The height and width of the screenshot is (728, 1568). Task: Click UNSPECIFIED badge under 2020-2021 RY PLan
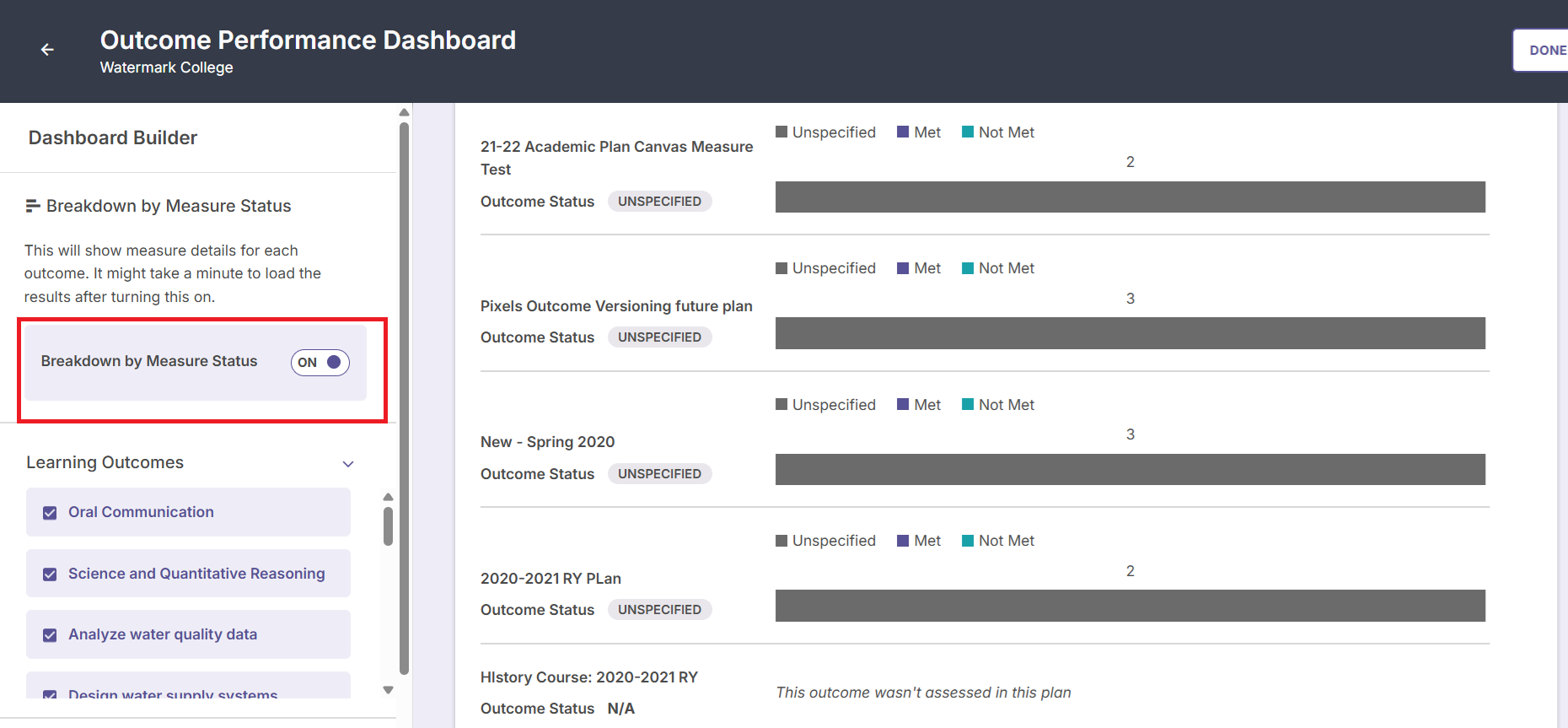coord(659,610)
